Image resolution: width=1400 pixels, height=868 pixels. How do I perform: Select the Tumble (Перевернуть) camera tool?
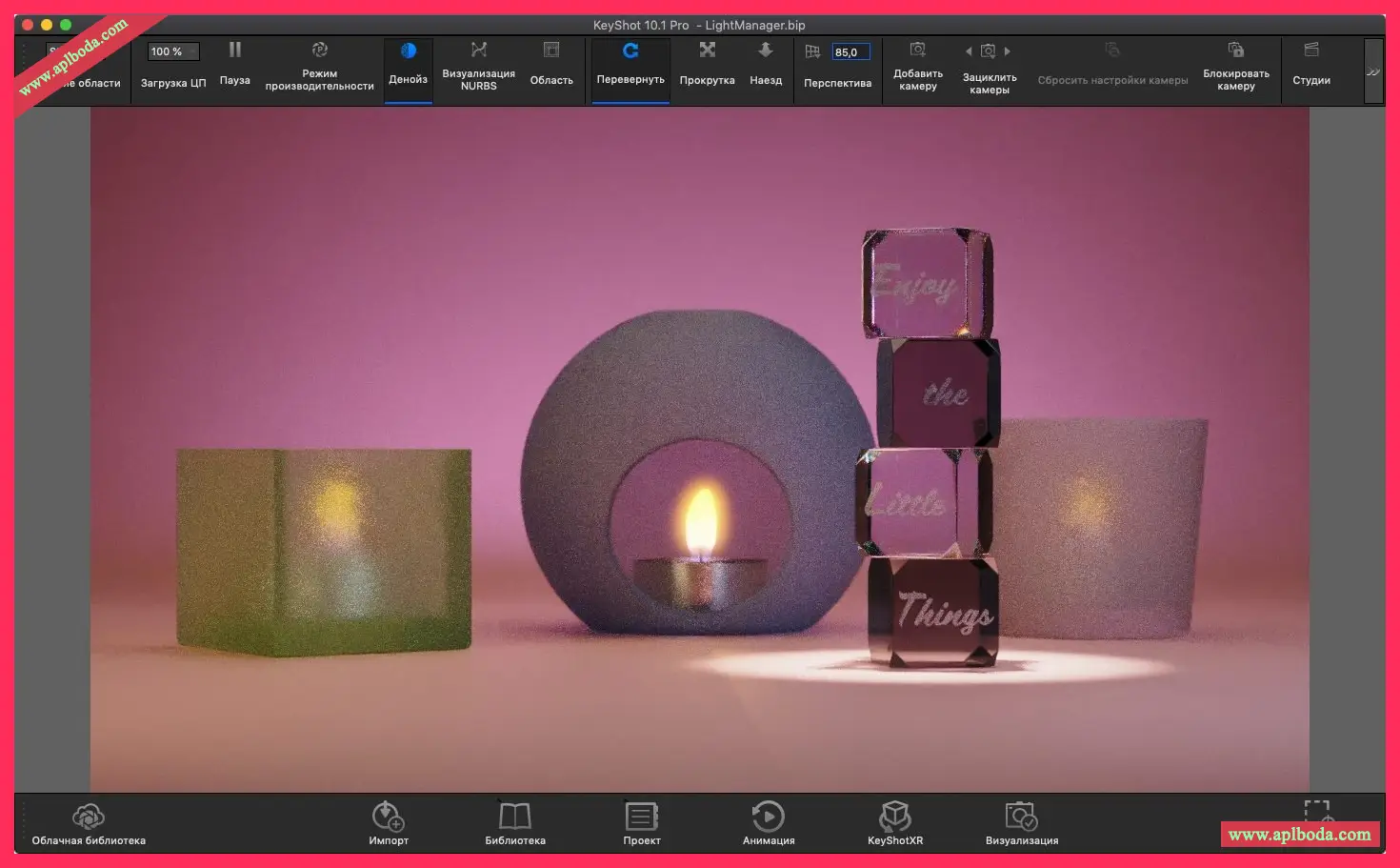coord(630,51)
